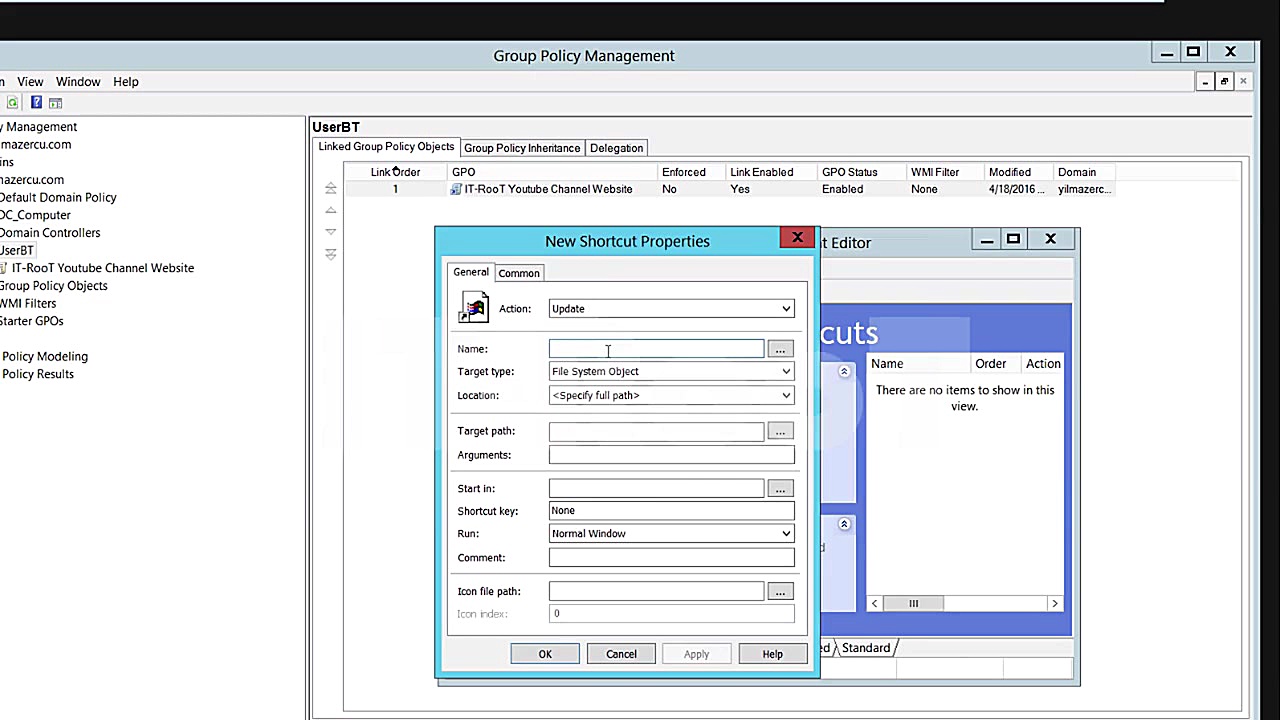Viewport: 1280px width, 720px height.
Task: Move link to top with double-up arrow
Action: click(330, 188)
